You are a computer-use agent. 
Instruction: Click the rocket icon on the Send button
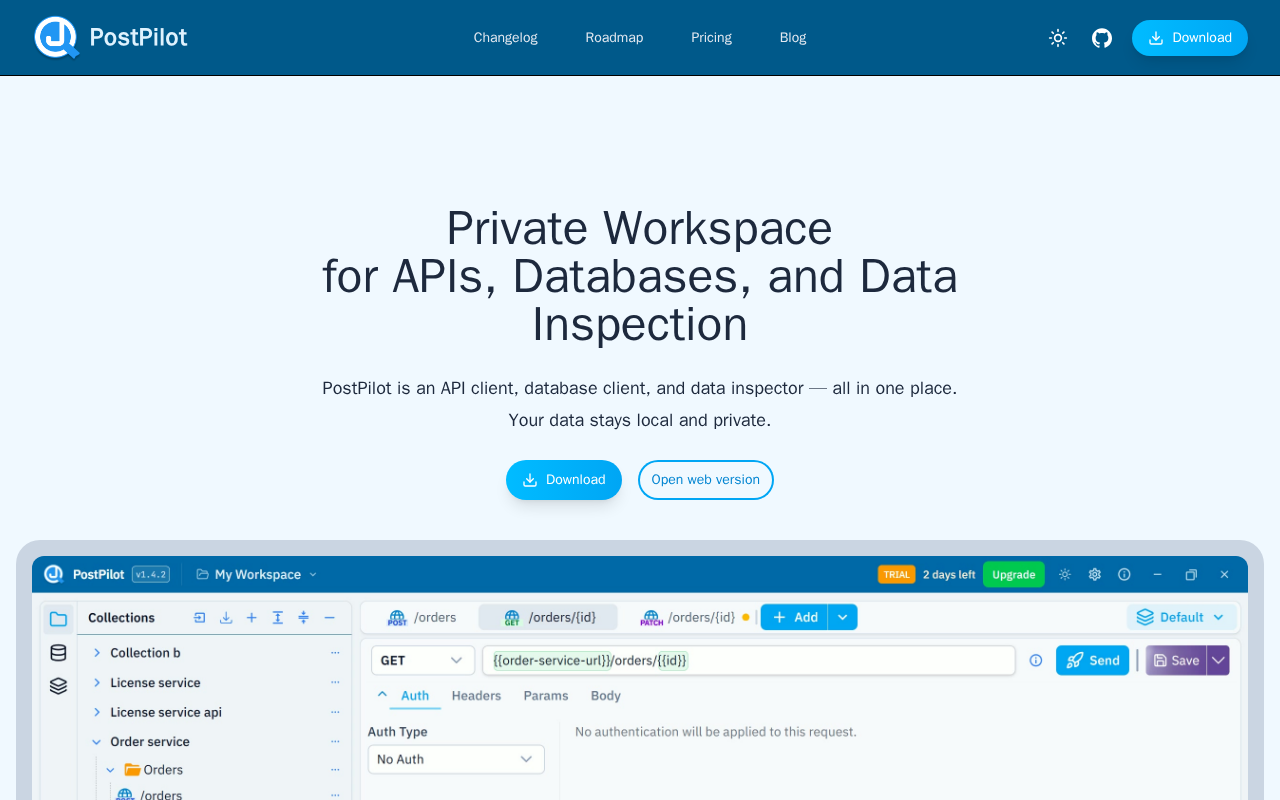point(1075,661)
